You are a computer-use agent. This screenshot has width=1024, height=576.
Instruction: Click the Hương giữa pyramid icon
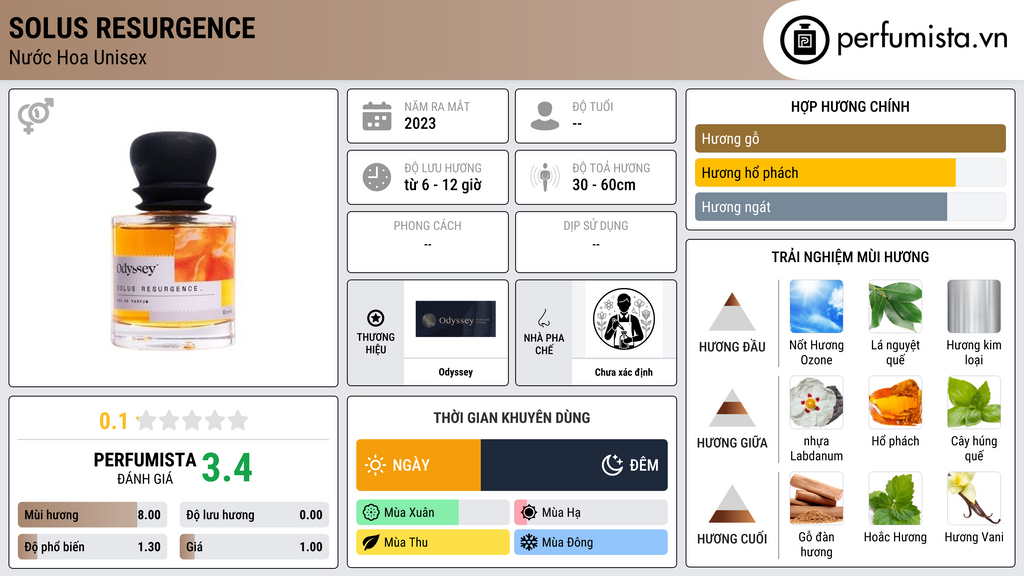(x=732, y=408)
